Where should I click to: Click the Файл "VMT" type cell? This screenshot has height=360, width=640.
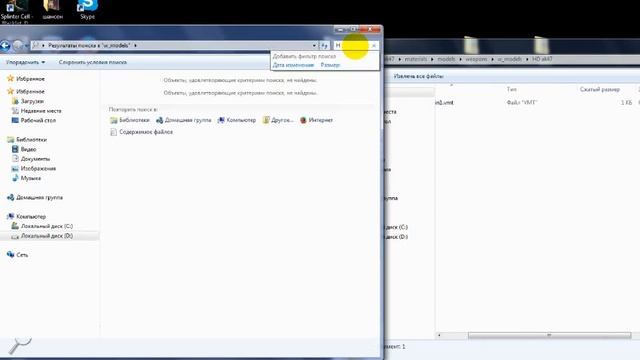[522, 102]
